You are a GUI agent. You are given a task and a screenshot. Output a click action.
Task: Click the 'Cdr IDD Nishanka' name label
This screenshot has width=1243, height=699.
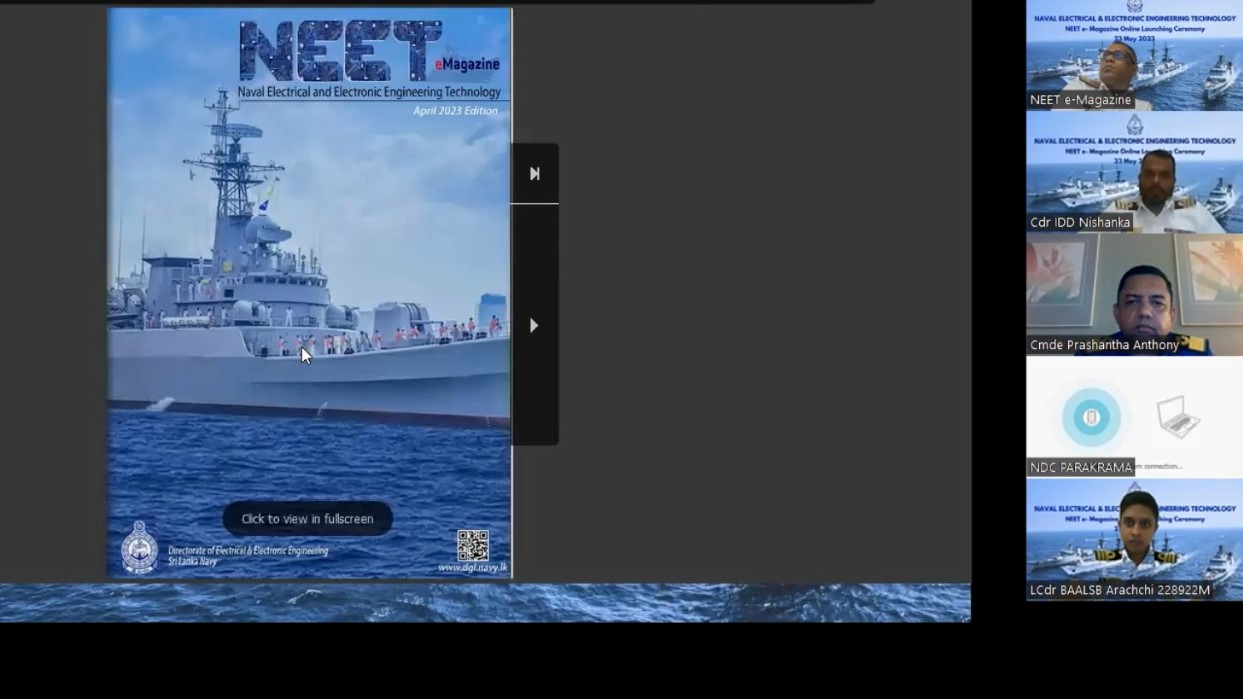point(1080,223)
